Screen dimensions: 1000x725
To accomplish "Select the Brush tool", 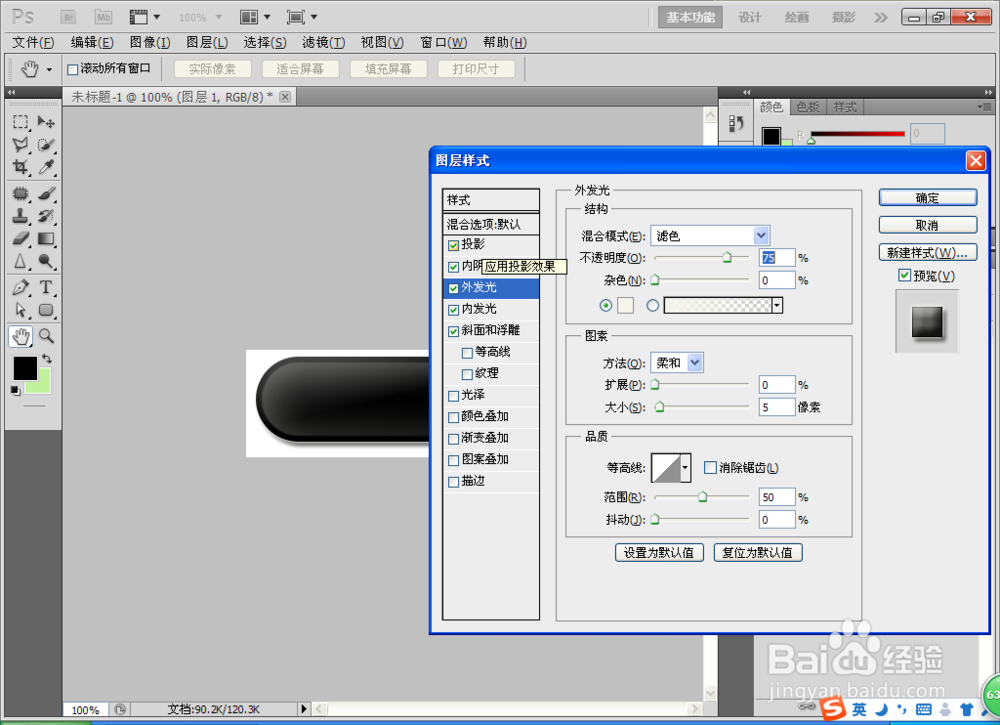I will click(x=46, y=193).
